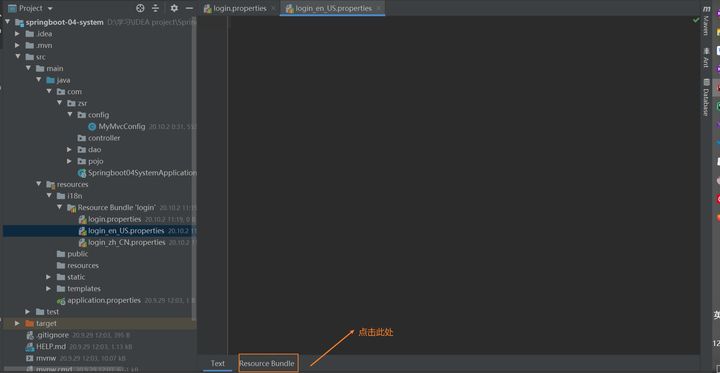Select the public folder

point(78,254)
